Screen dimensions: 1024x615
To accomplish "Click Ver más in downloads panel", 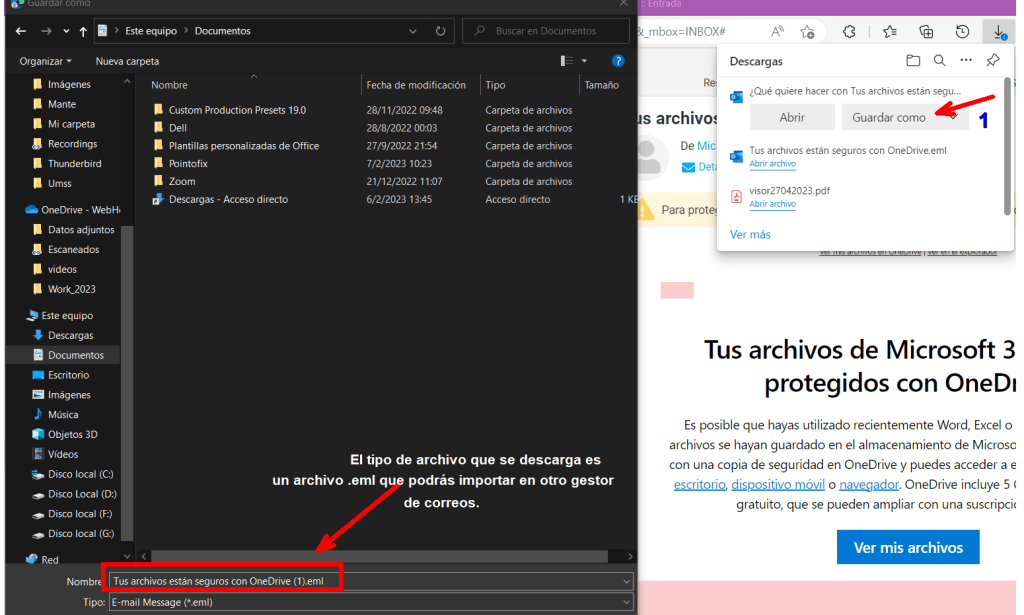I will point(750,234).
